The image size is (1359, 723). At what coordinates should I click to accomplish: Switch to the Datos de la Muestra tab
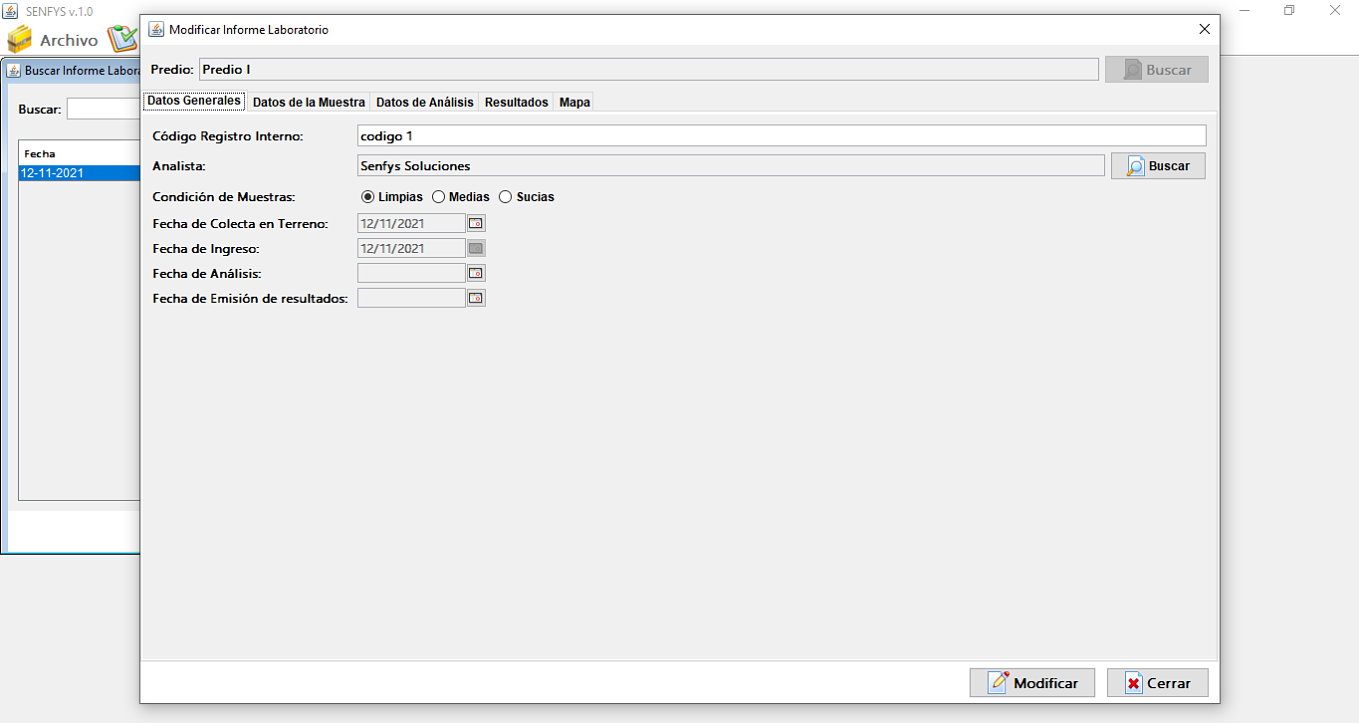(308, 102)
